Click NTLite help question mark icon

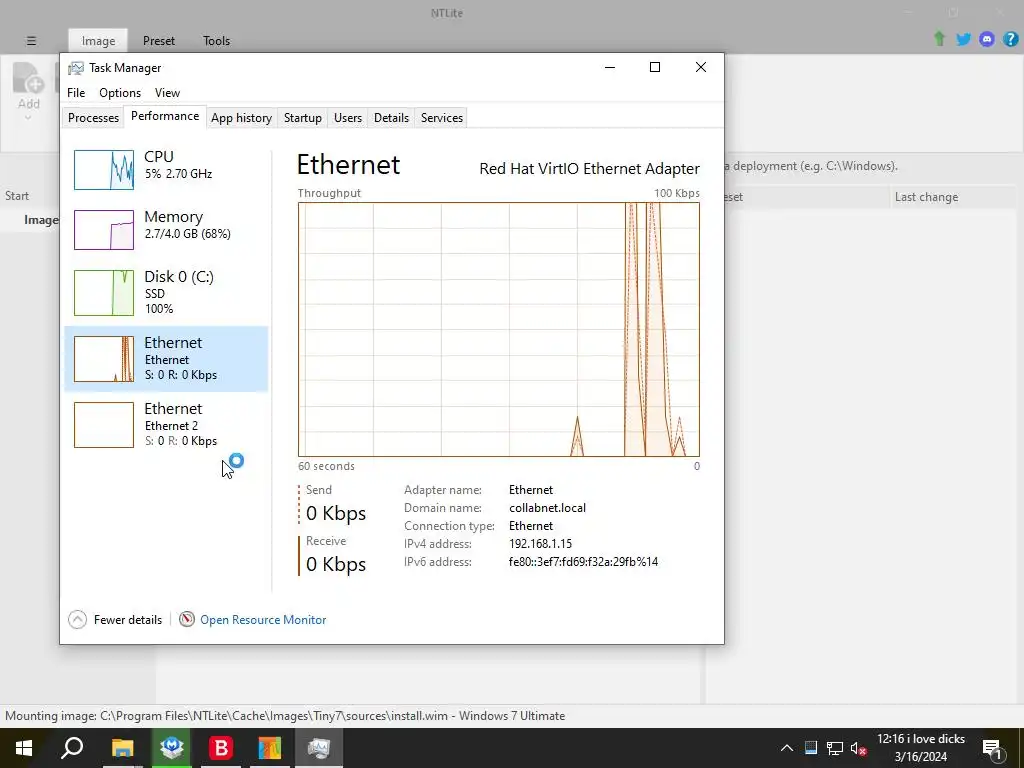click(1010, 39)
